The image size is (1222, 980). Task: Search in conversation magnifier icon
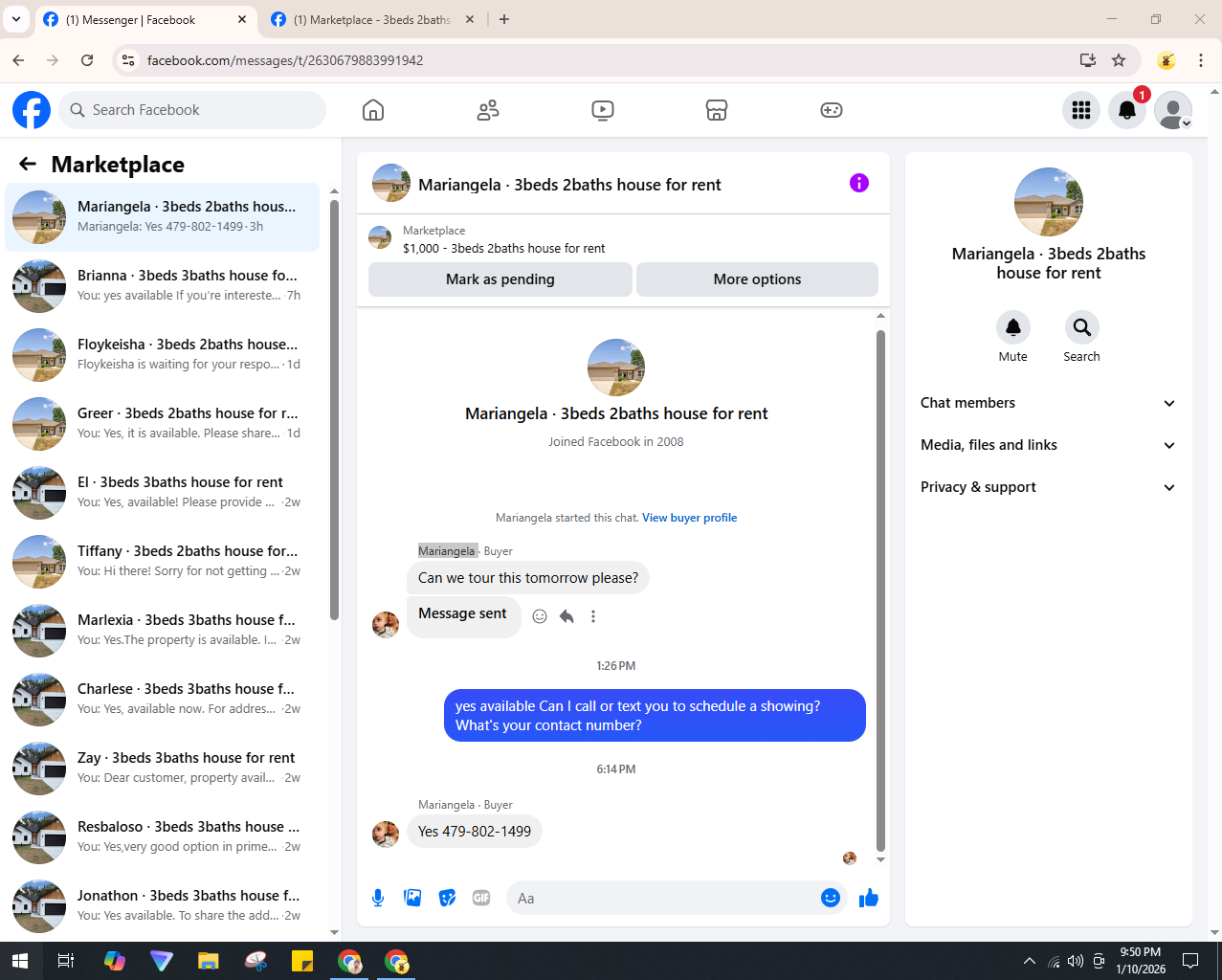(x=1082, y=327)
